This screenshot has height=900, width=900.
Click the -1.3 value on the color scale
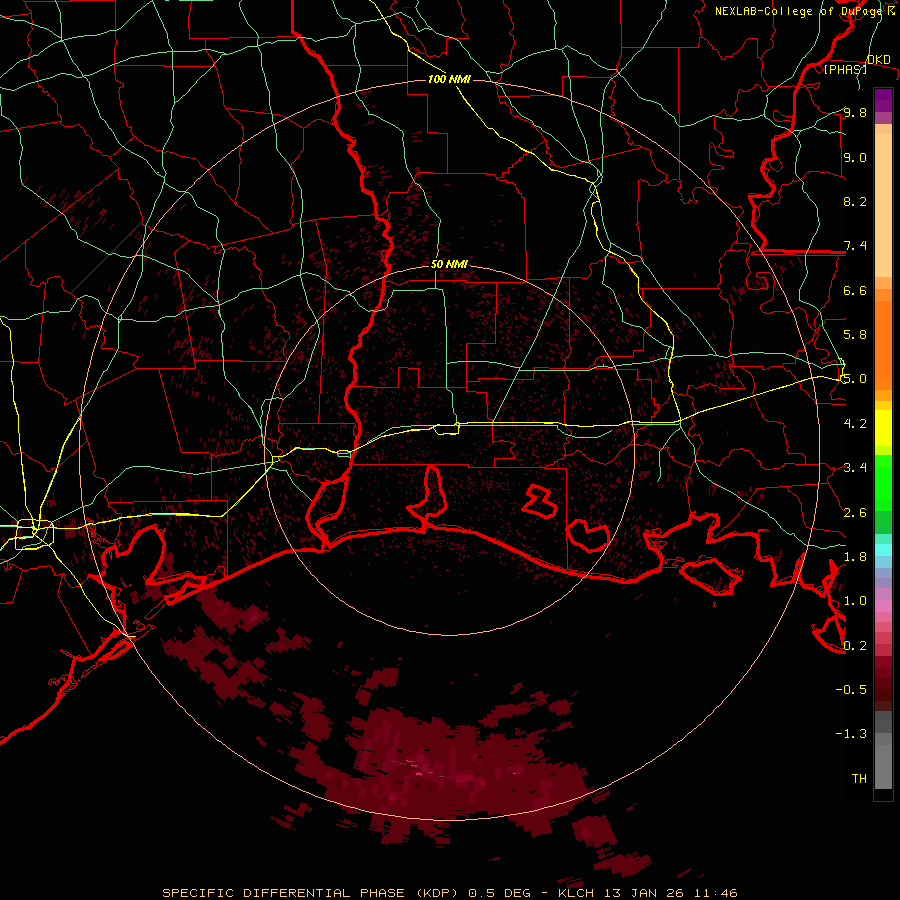pos(851,734)
